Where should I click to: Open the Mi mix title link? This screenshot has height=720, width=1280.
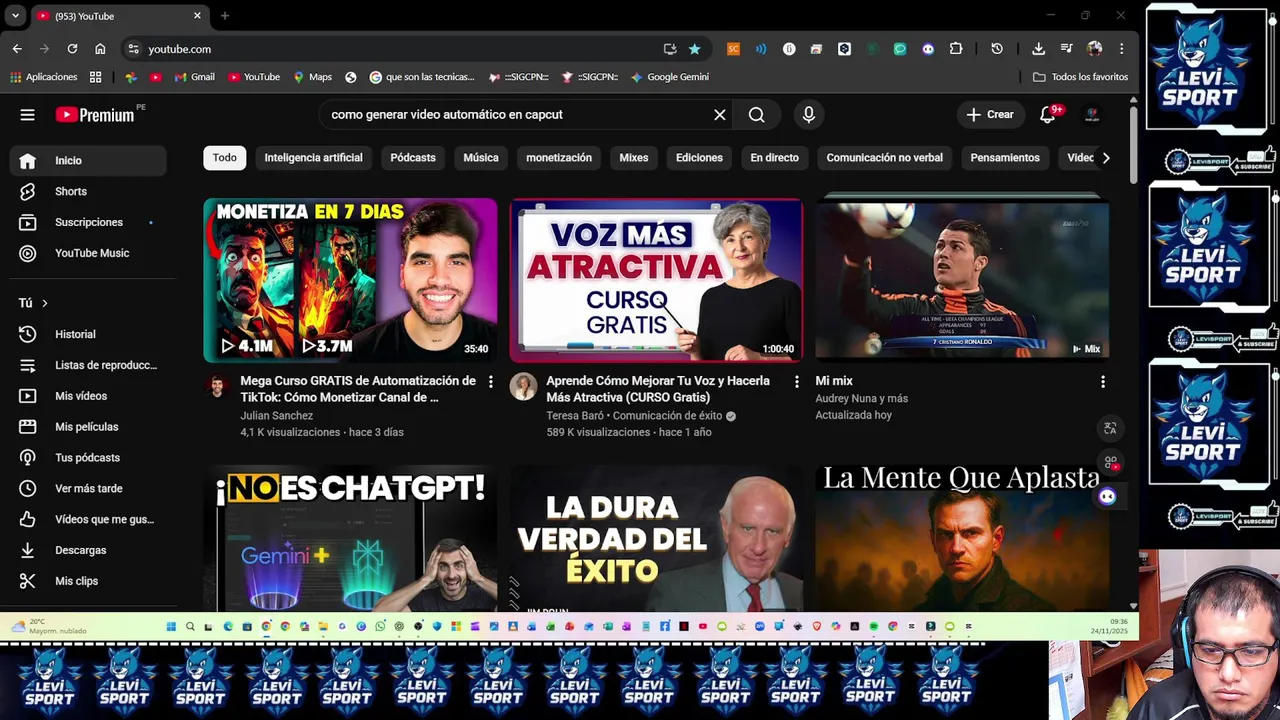(834, 381)
